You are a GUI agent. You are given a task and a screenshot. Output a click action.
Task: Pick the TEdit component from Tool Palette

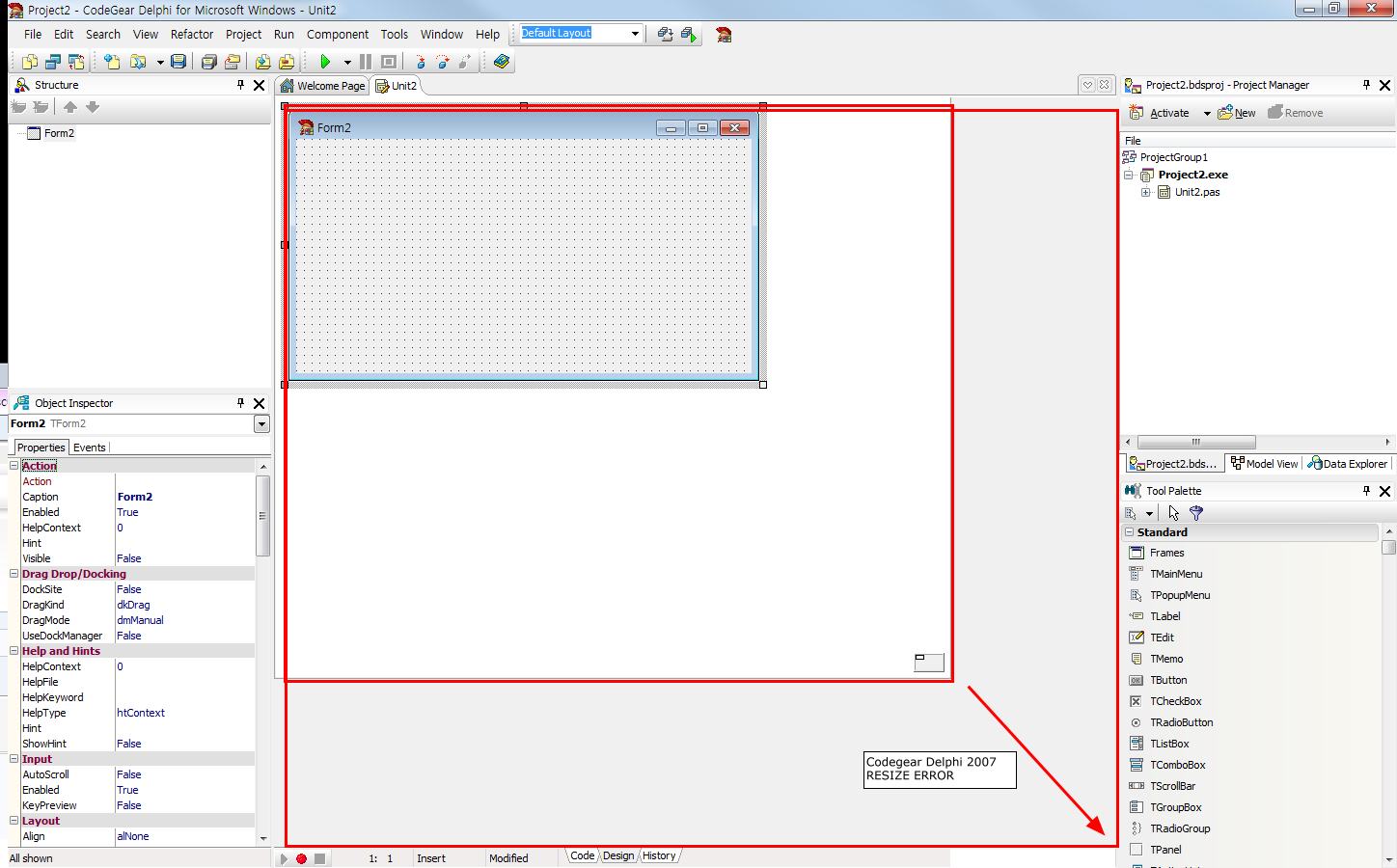coord(1162,637)
